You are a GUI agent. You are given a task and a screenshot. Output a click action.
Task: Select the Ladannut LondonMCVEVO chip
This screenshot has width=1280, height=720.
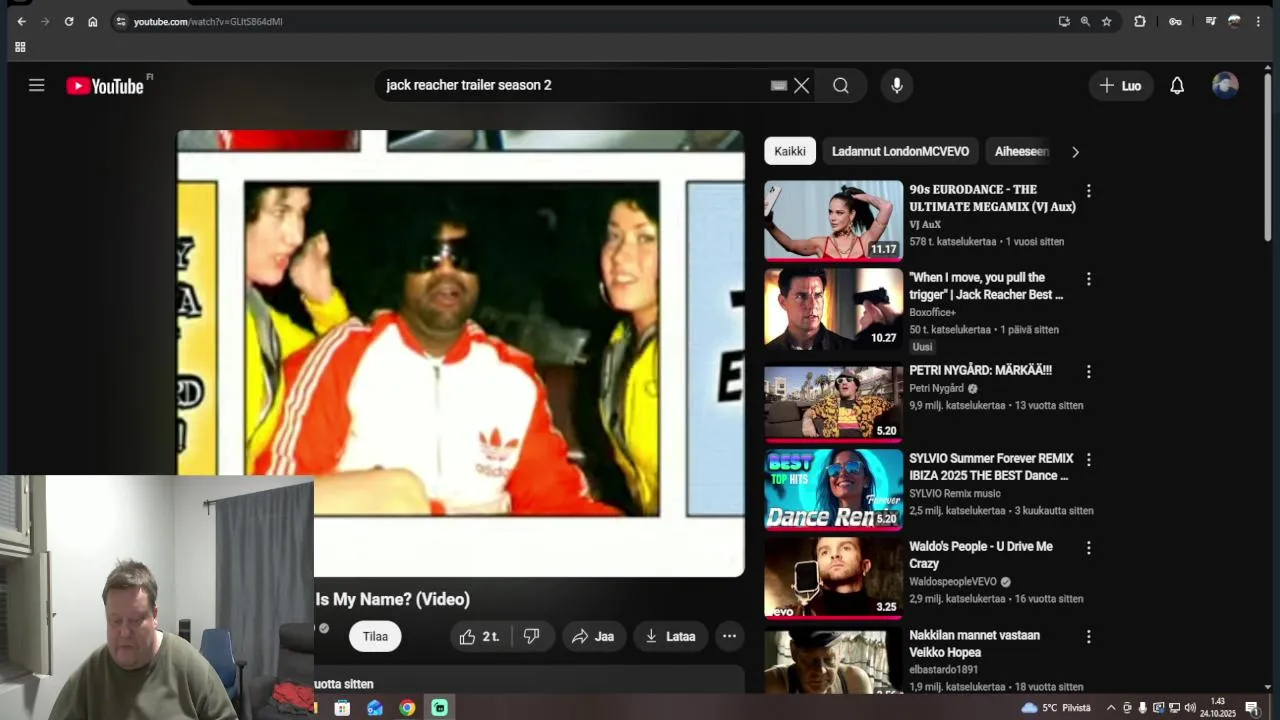click(900, 151)
